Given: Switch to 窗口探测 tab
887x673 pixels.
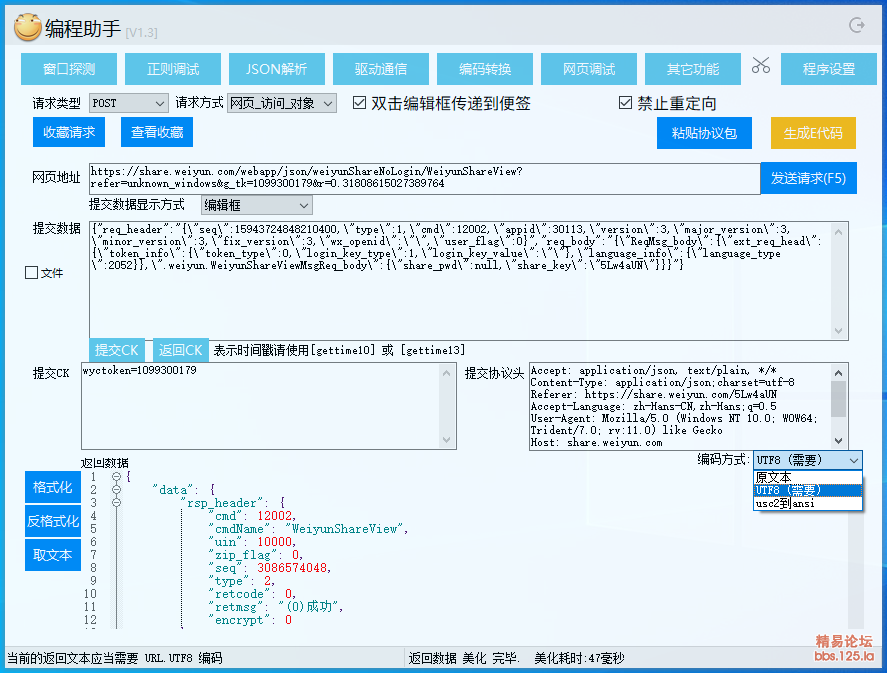Looking at the screenshot, I should 69,69.
